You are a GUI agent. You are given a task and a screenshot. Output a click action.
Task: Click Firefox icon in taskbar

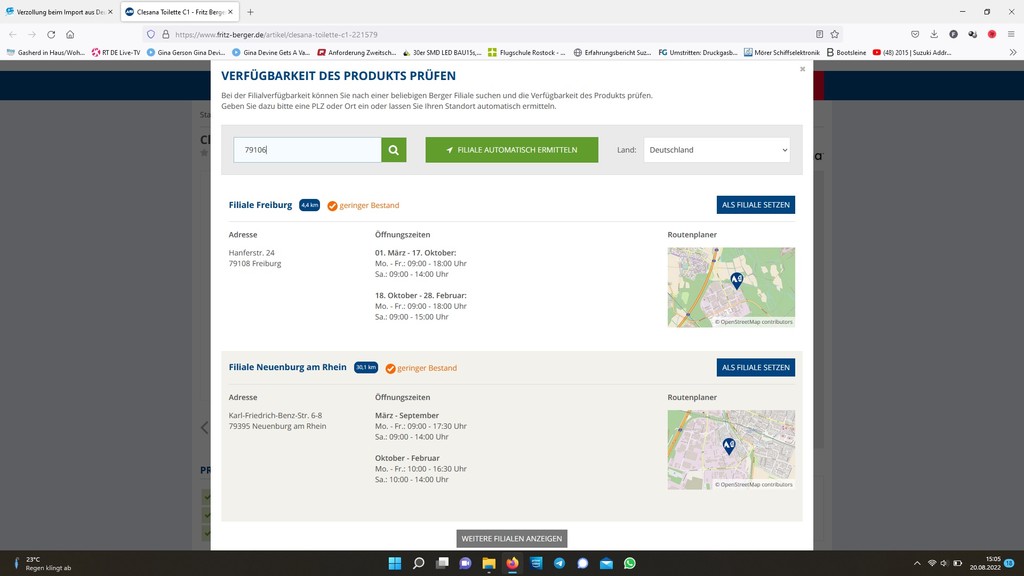(x=512, y=563)
